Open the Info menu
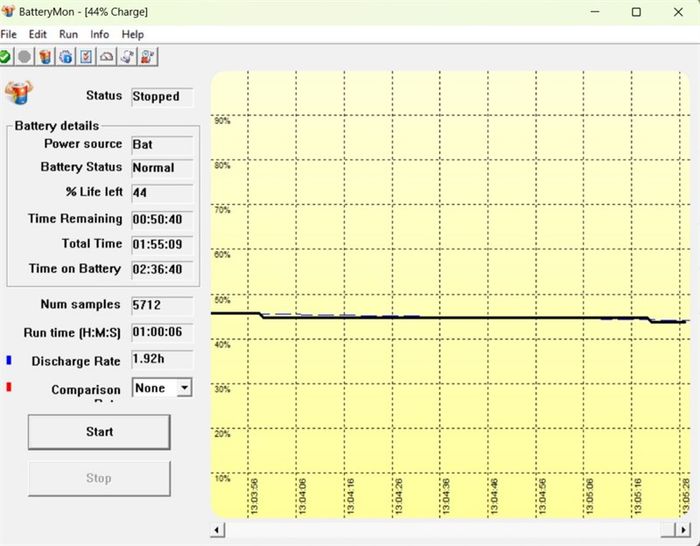Viewport: 700px width, 546px height. (99, 34)
